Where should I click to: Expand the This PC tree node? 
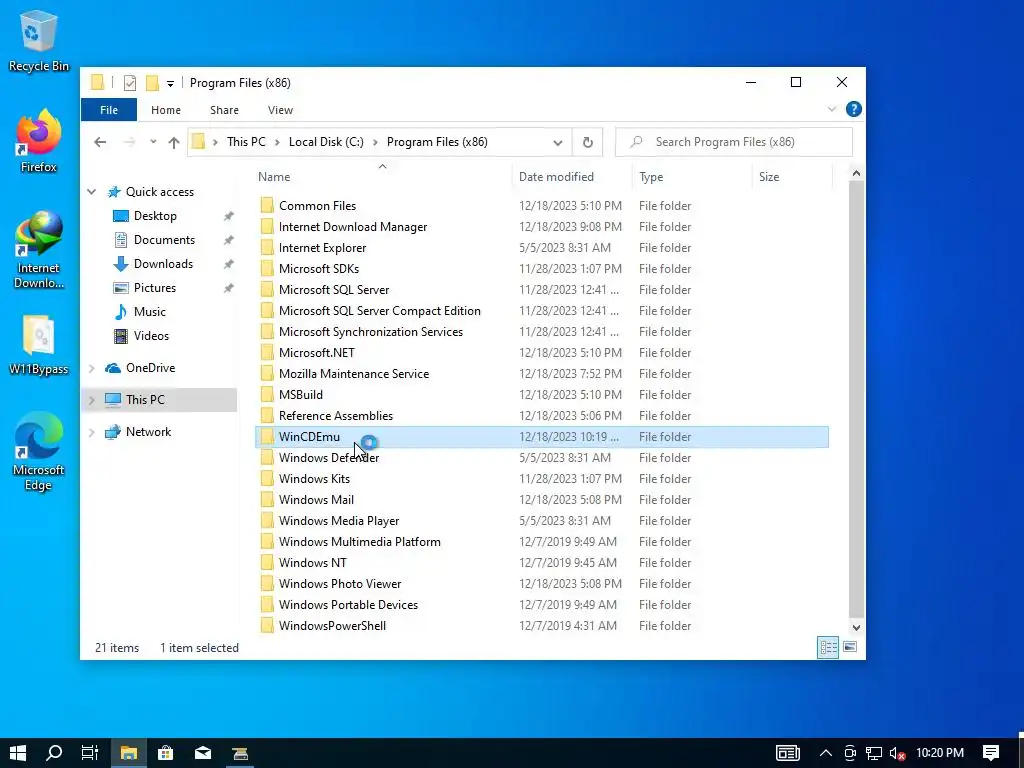tap(91, 400)
